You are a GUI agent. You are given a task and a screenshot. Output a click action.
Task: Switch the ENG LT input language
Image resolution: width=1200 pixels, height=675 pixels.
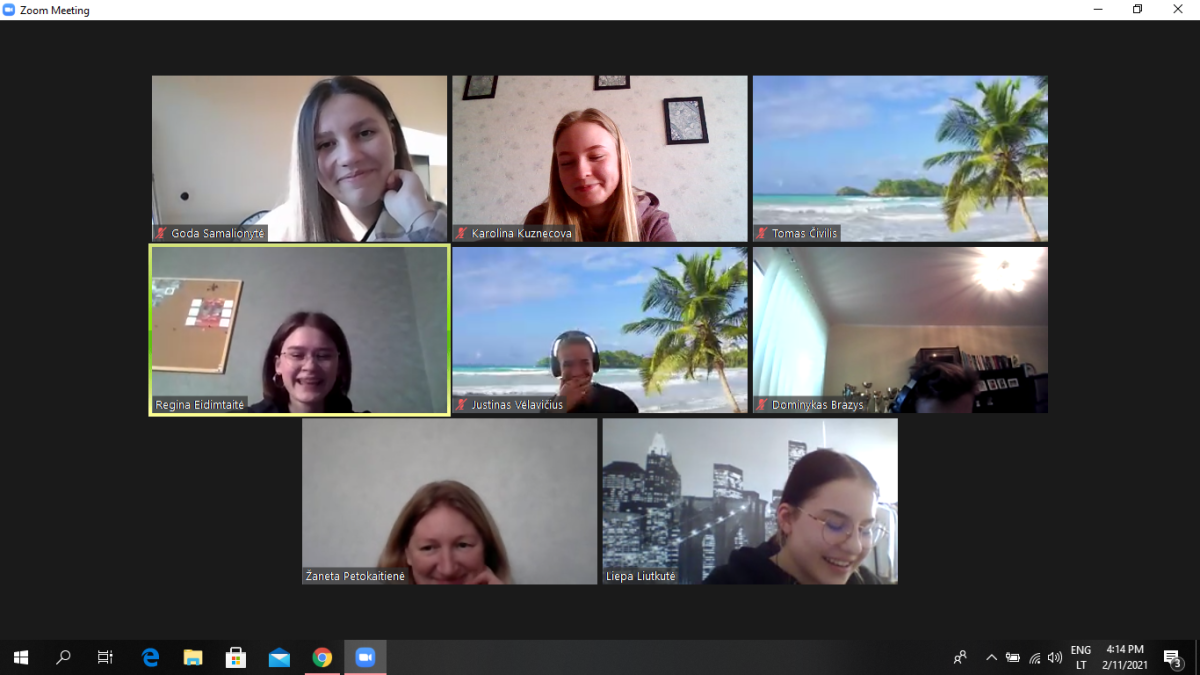tap(1081, 657)
